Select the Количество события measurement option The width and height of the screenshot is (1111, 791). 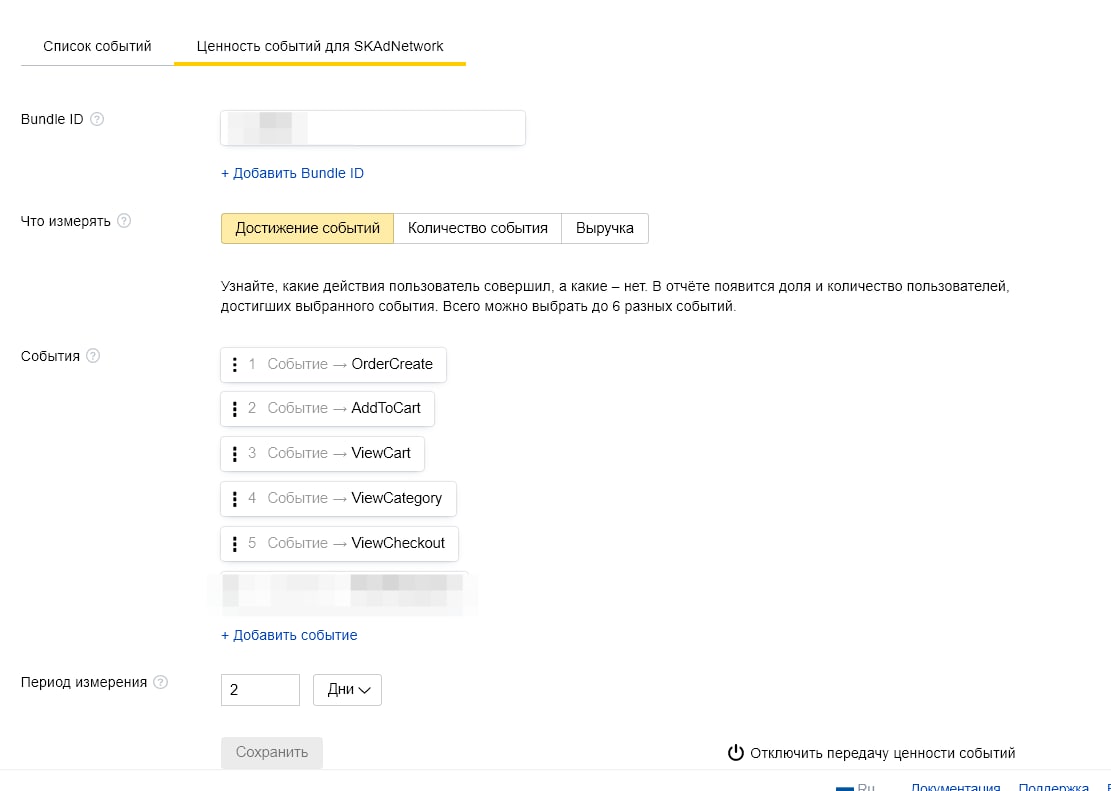point(478,228)
